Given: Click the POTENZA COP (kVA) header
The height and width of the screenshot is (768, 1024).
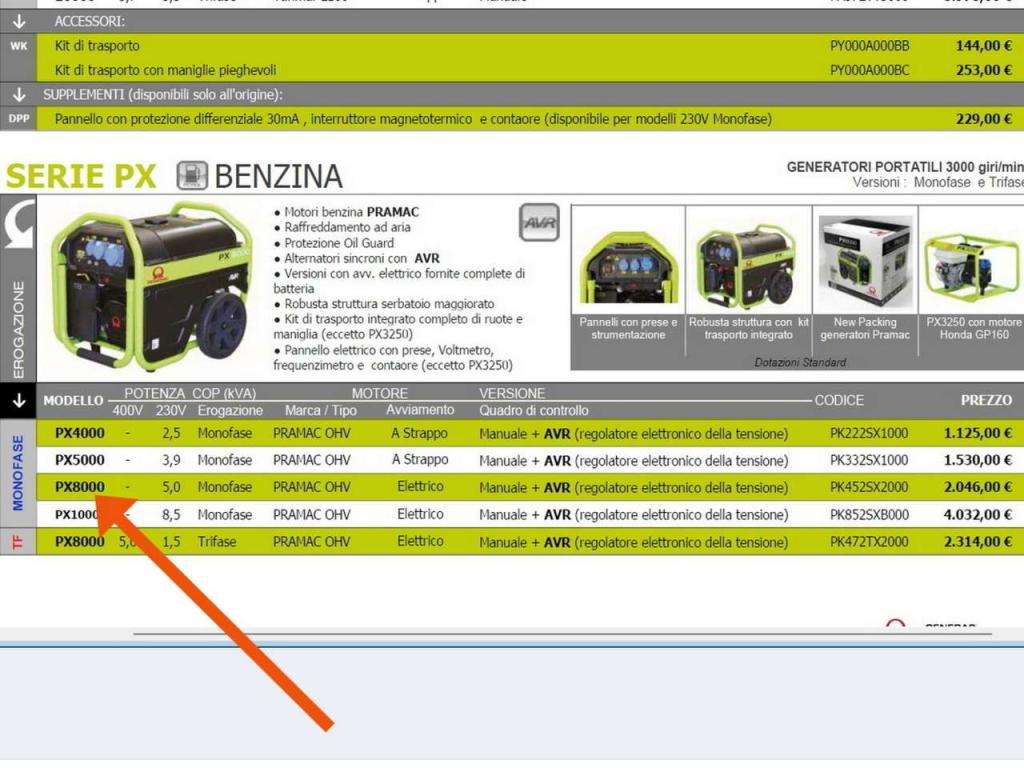Looking at the screenshot, I should 190,393.
